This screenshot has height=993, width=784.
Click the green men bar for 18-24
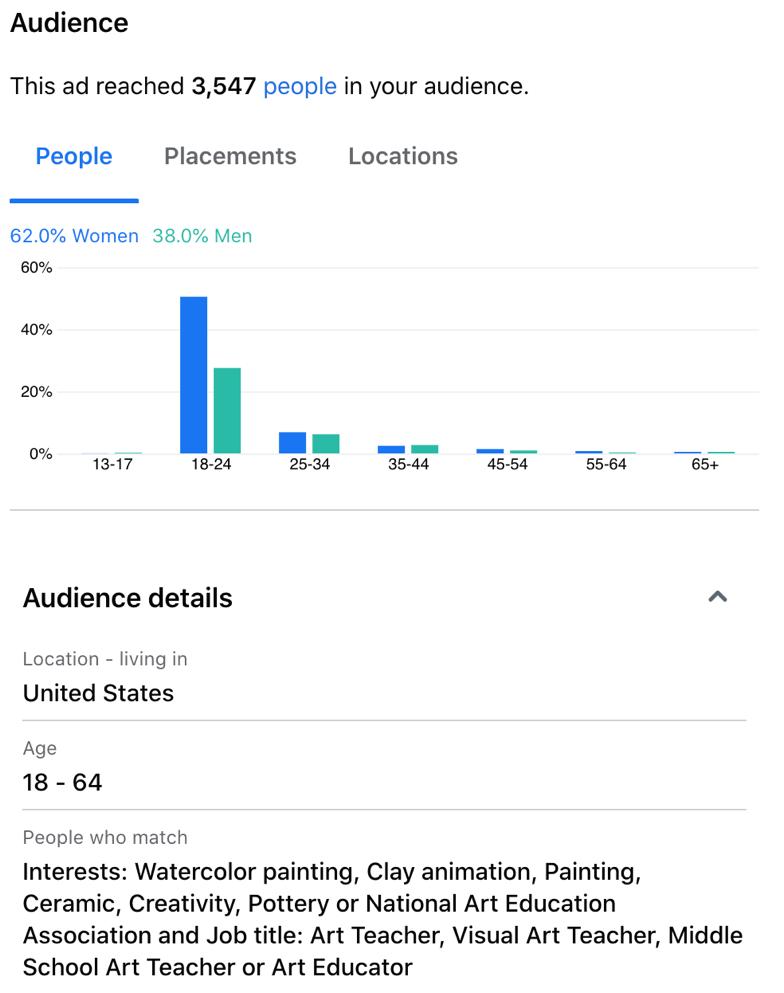tap(227, 410)
